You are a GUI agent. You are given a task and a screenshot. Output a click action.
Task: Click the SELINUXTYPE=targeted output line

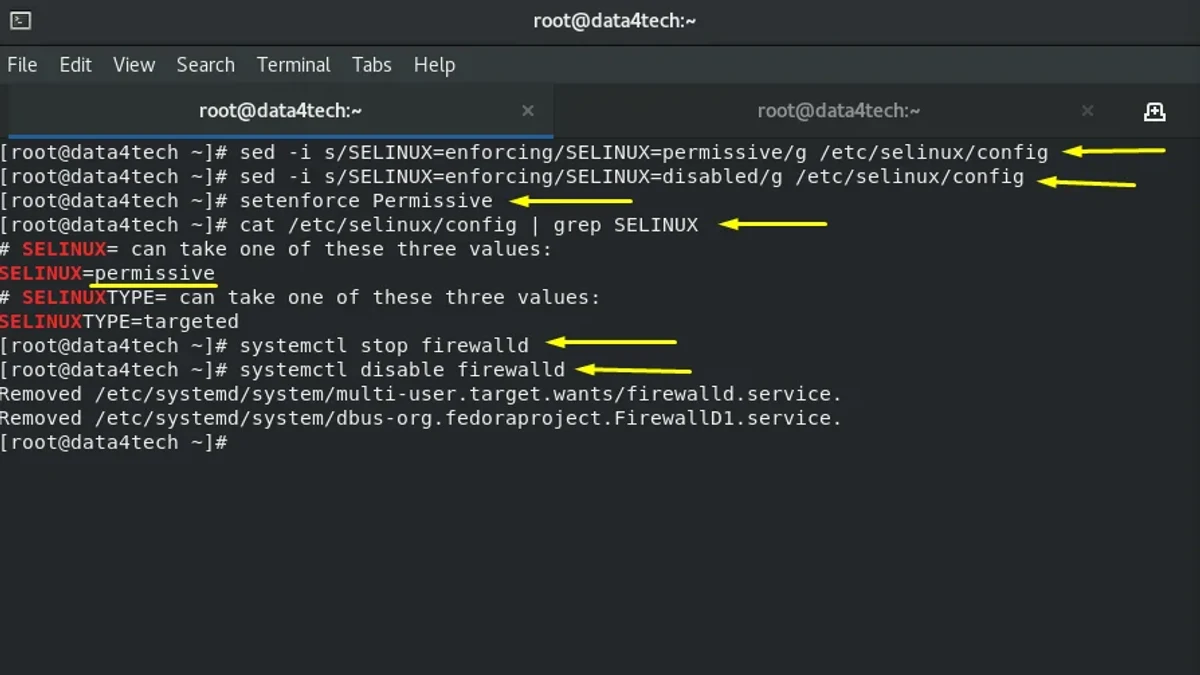pyautogui.click(x=119, y=322)
